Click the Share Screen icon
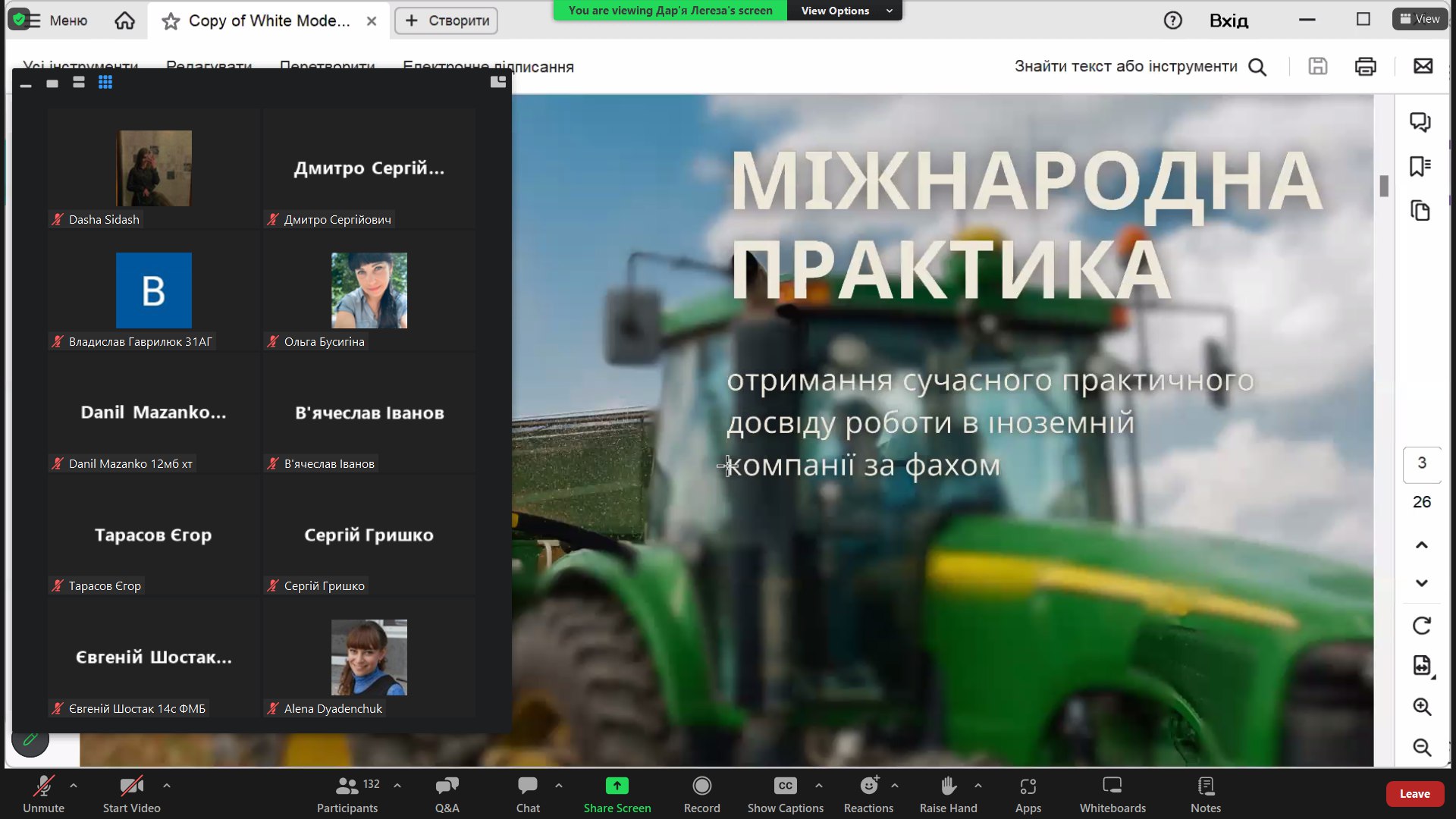The image size is (1456, 819). click(617, 786)
